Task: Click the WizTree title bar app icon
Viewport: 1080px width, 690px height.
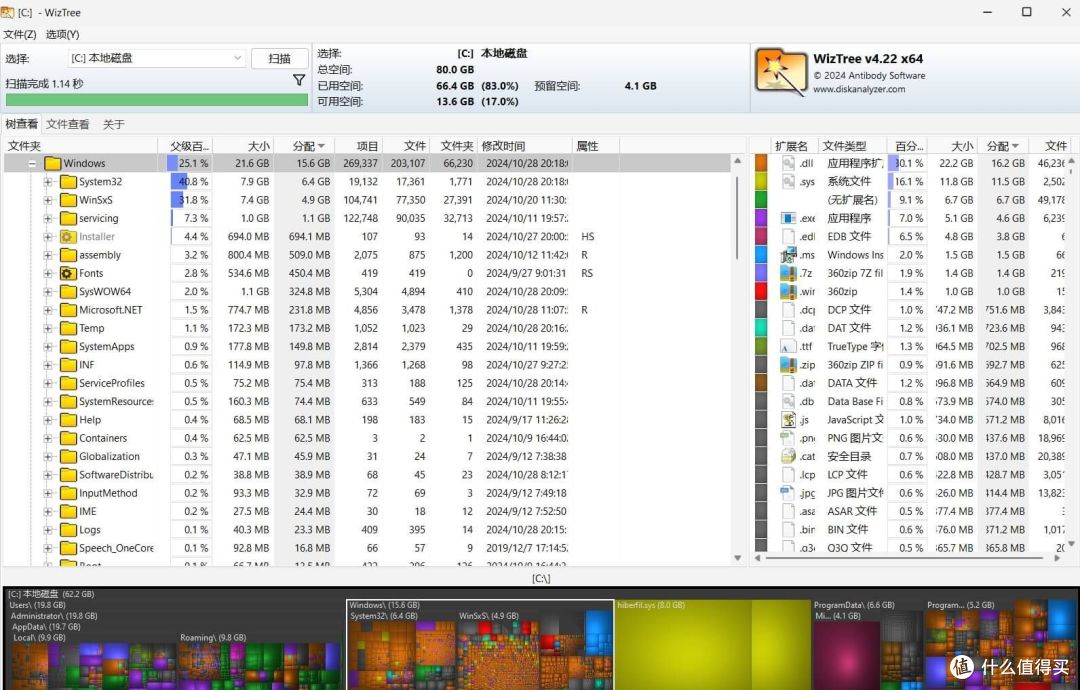Action: [x=8, y=12]
